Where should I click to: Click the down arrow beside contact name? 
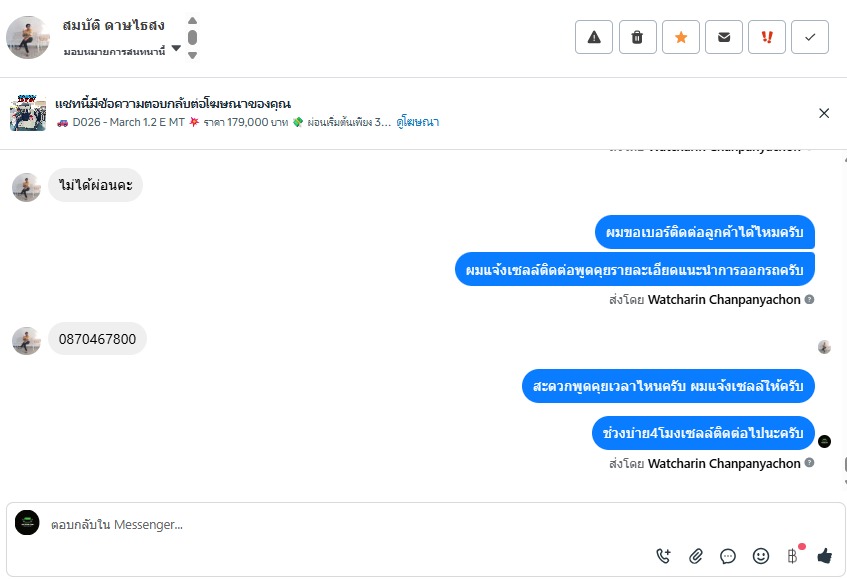coord(192,55)
